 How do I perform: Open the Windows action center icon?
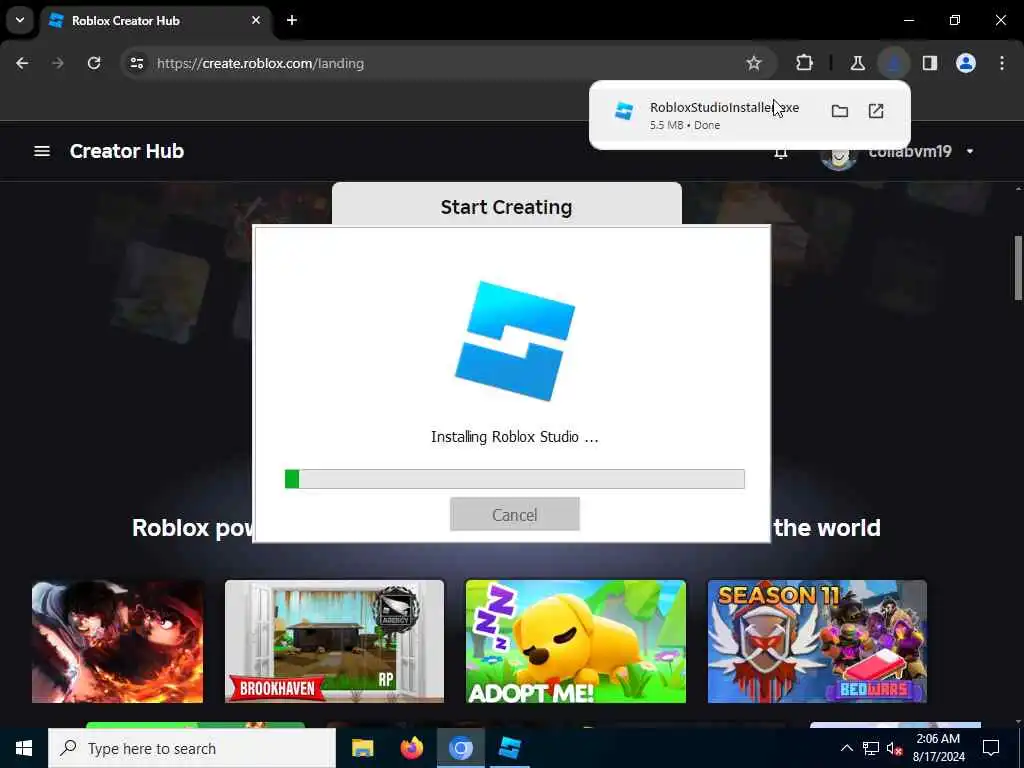pos(991,748)
